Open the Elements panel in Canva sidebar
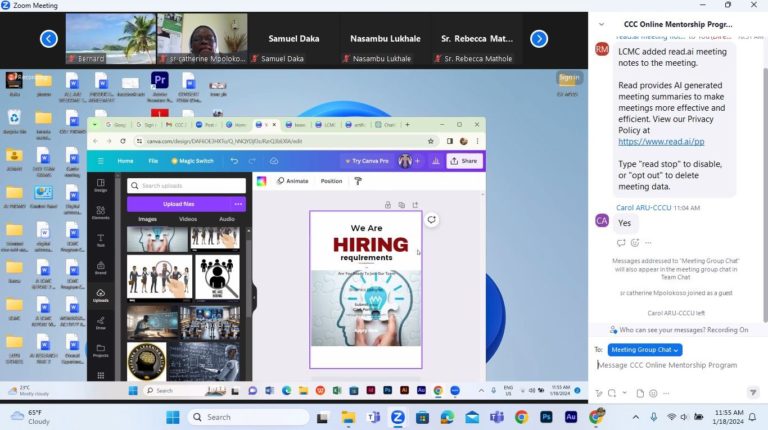Screen dimensions: 768x430 click(101, 214)
